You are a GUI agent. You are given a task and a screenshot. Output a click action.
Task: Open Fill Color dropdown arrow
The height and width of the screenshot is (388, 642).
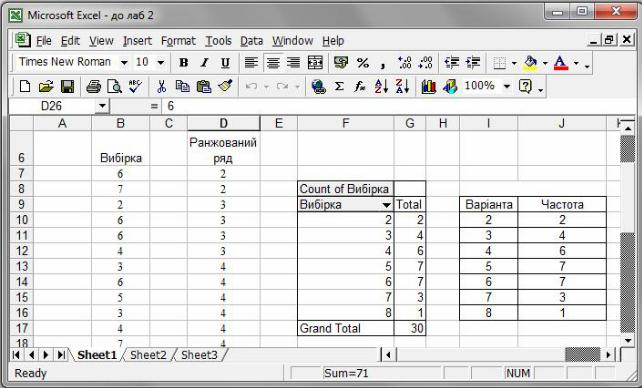[545, 63]
